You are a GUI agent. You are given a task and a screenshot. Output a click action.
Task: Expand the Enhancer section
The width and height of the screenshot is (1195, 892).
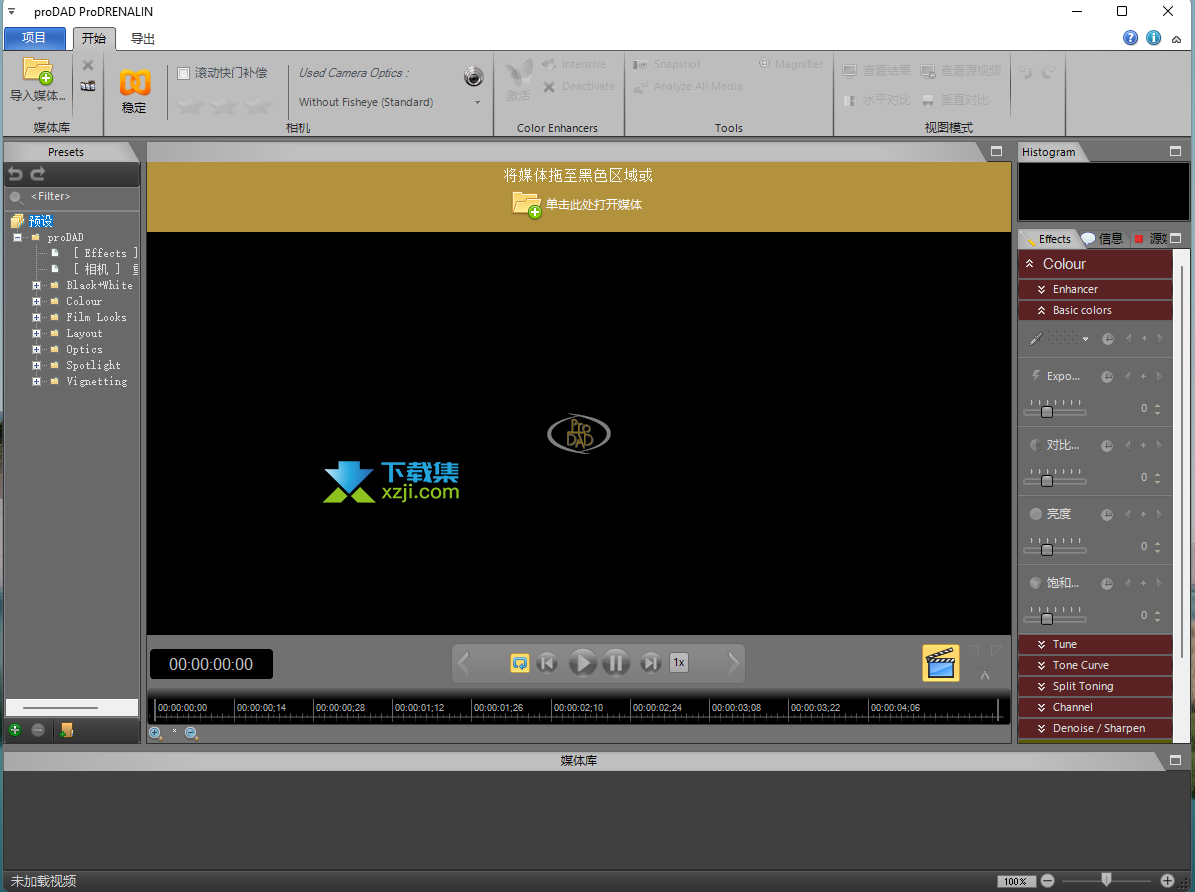pos(1095,289)
